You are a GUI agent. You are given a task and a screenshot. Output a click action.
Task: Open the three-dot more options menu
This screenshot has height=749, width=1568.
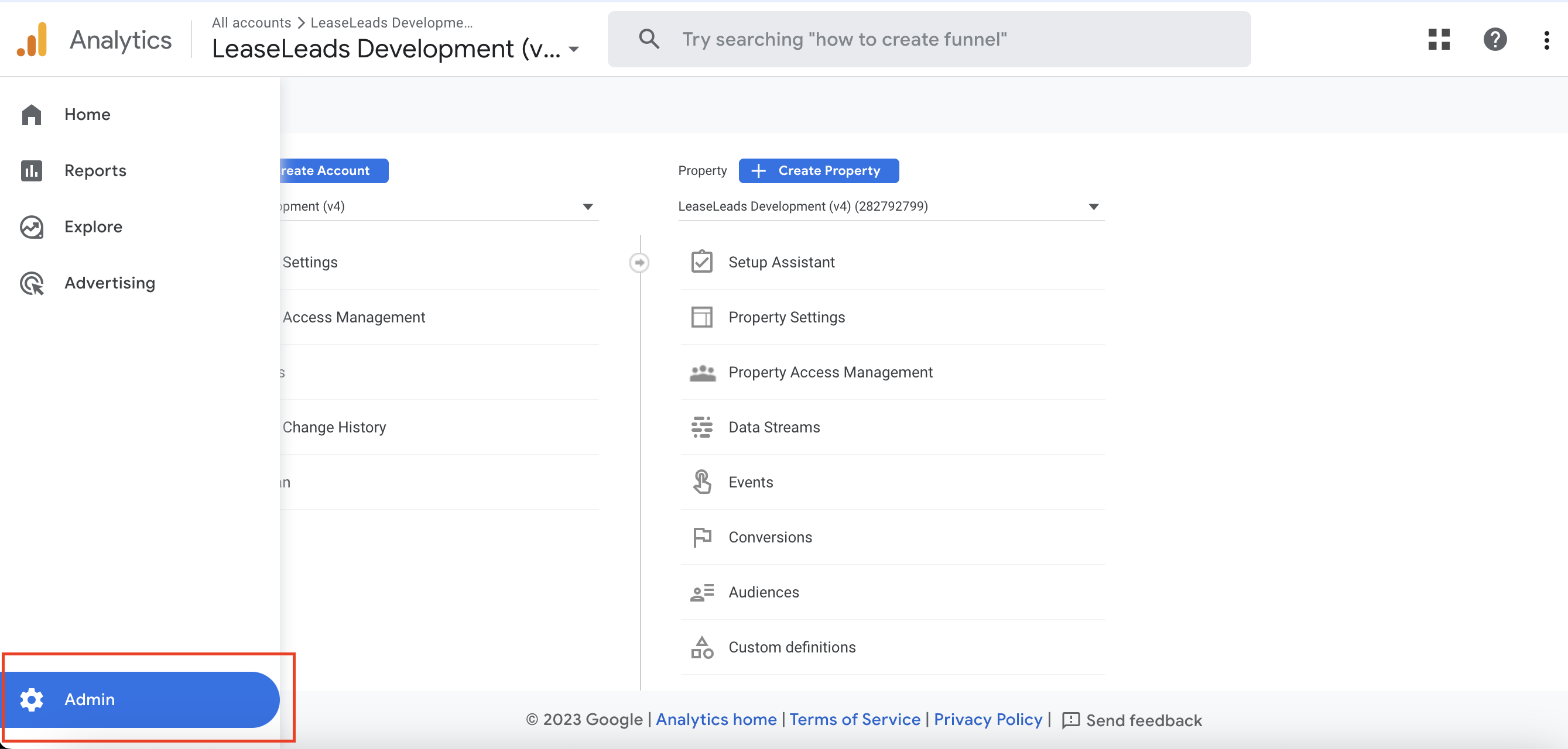(x=1547, y=40)
